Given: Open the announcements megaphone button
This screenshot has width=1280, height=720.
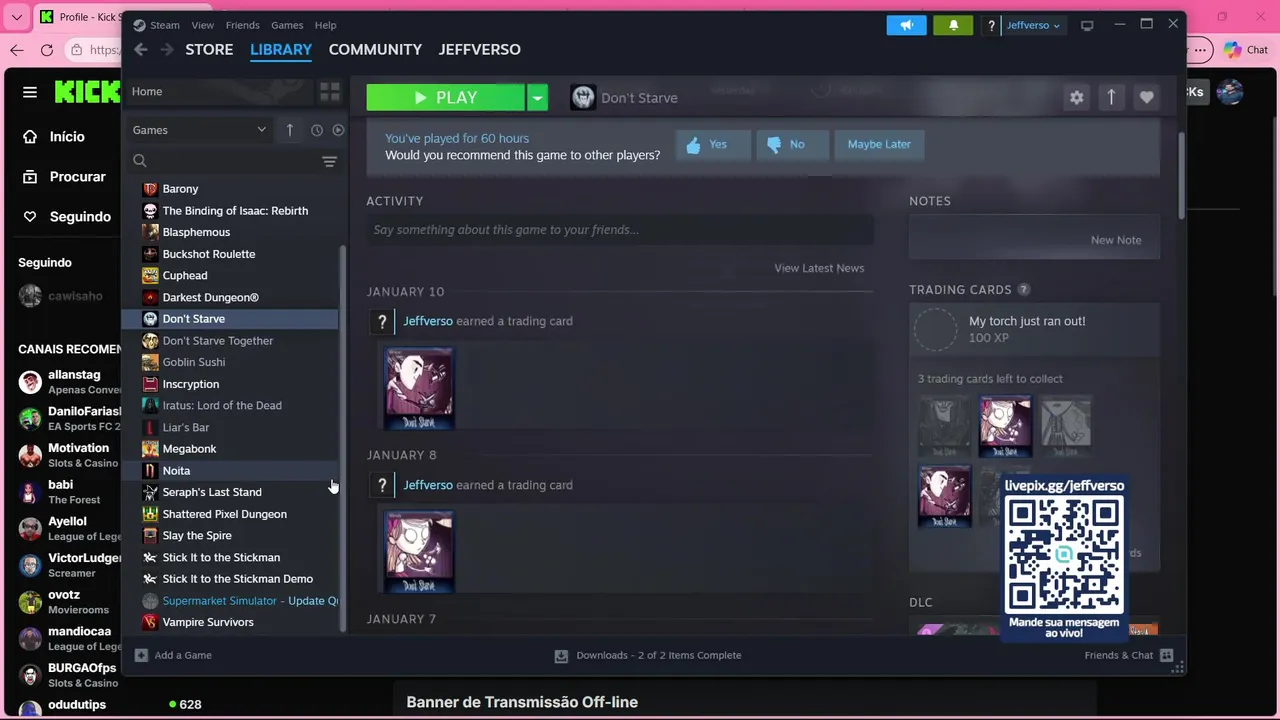Looking at the screenshot, I should click(906, 25).
